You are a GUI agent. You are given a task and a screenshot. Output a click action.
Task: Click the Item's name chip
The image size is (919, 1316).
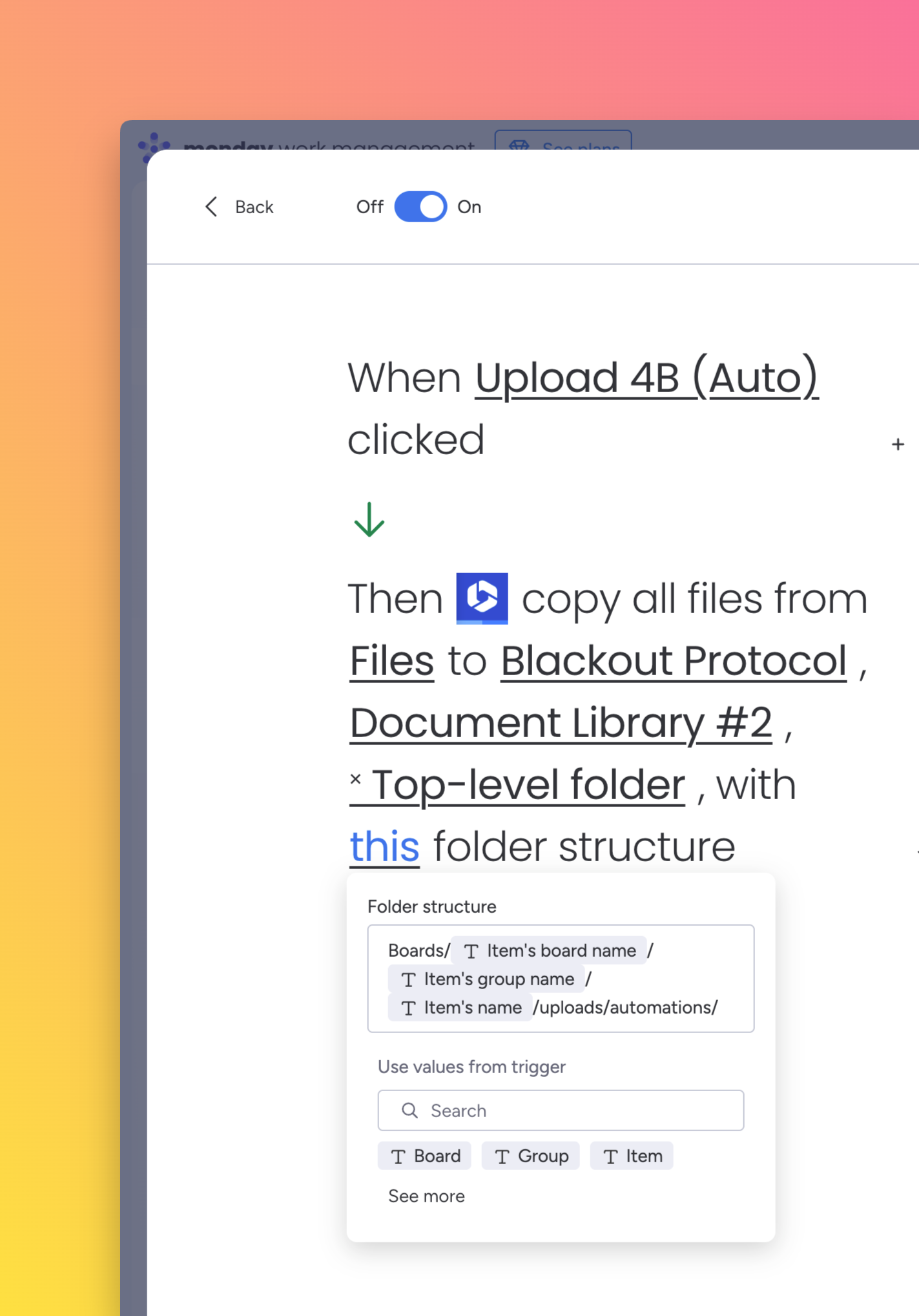460,1007
